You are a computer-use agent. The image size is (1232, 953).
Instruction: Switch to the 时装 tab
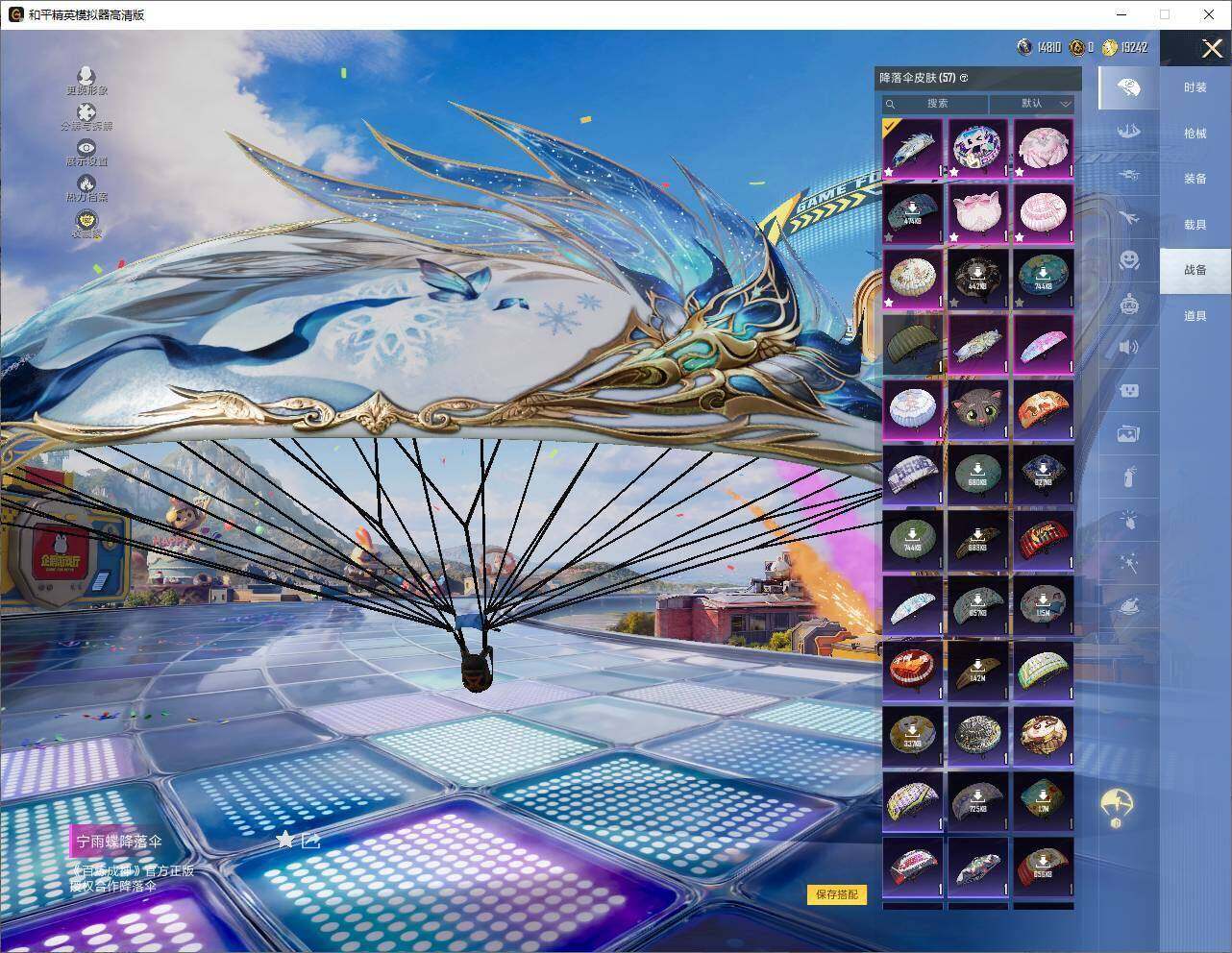tap(1195, 87)
